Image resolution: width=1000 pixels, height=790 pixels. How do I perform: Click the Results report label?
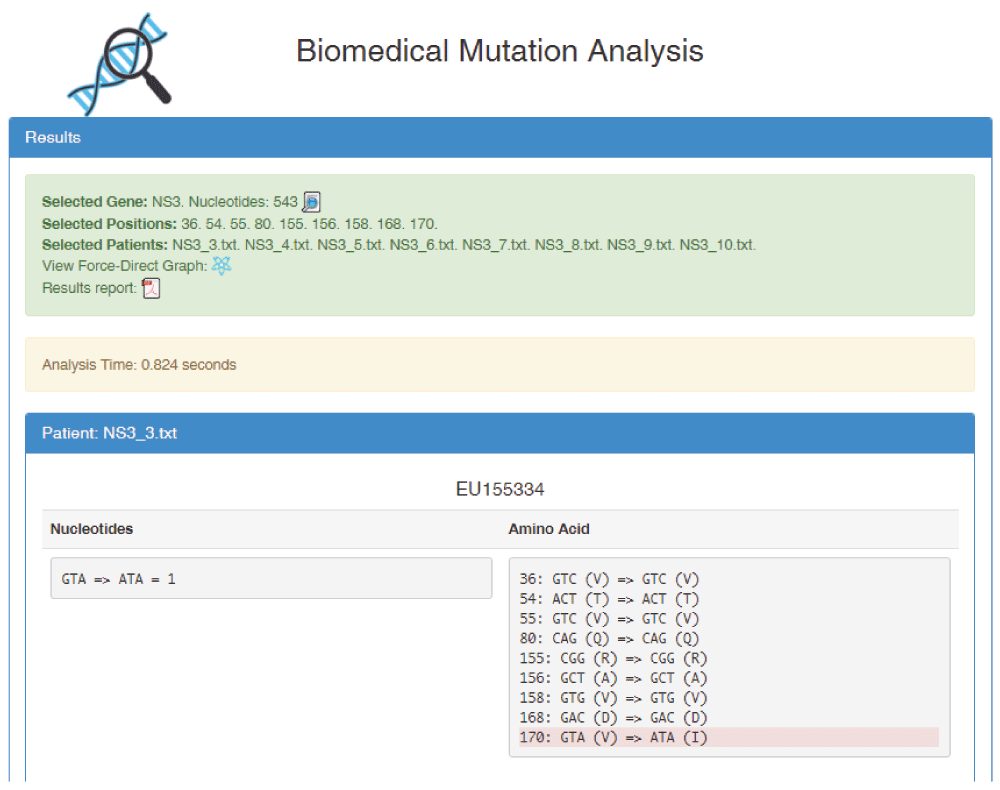pyautogui.click(x=89, y=289)
